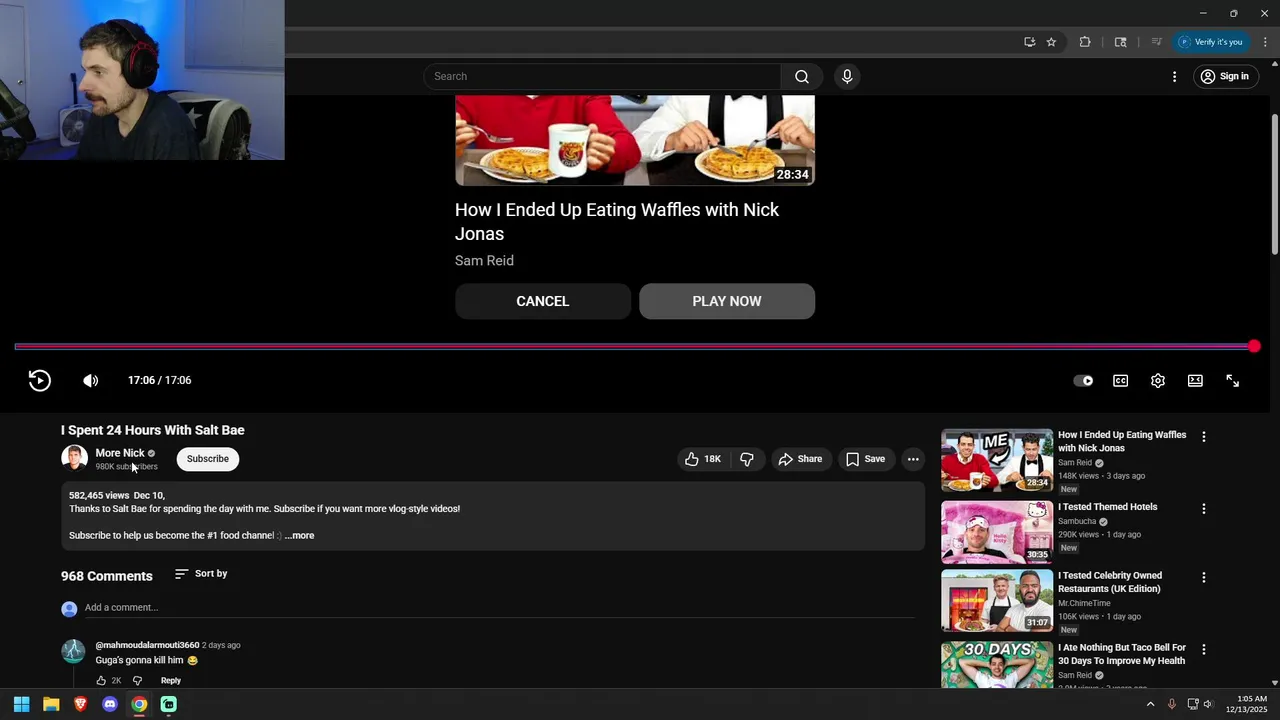Screen dimensions: 1280x720
Task: Click in the YouTube Search field
Action: click(602, 76)
